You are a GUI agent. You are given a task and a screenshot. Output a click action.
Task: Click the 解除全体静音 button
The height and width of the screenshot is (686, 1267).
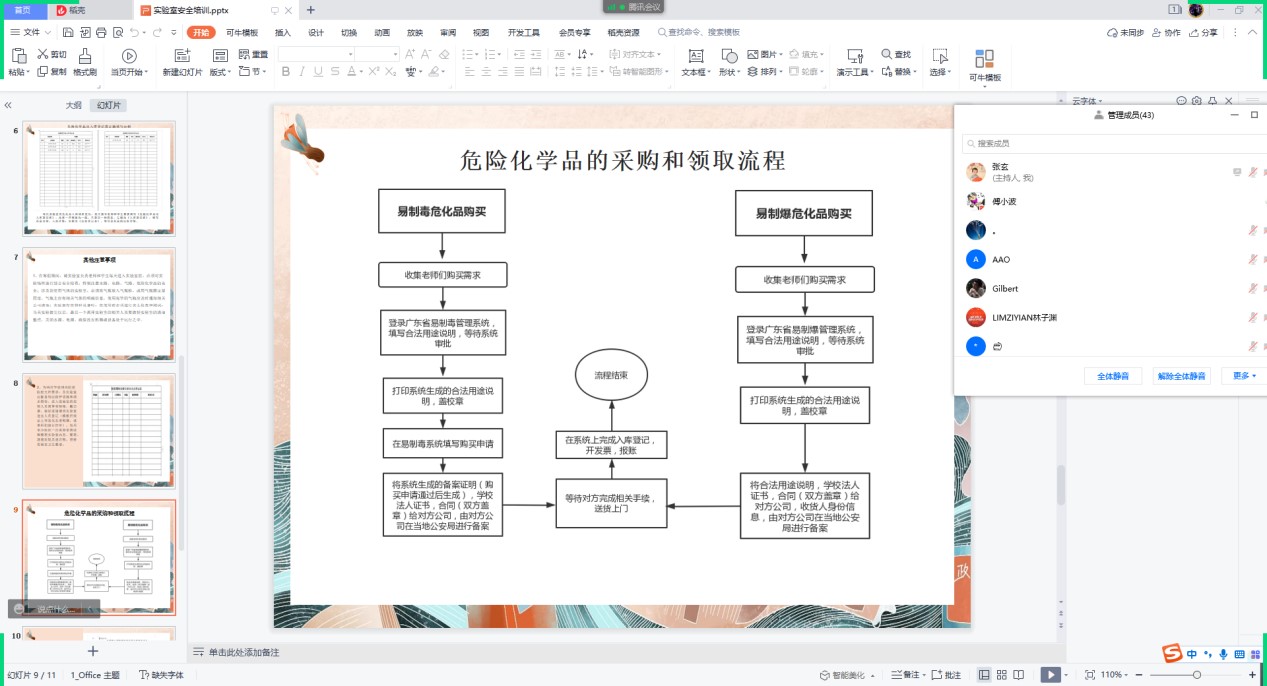[1181, 376]
